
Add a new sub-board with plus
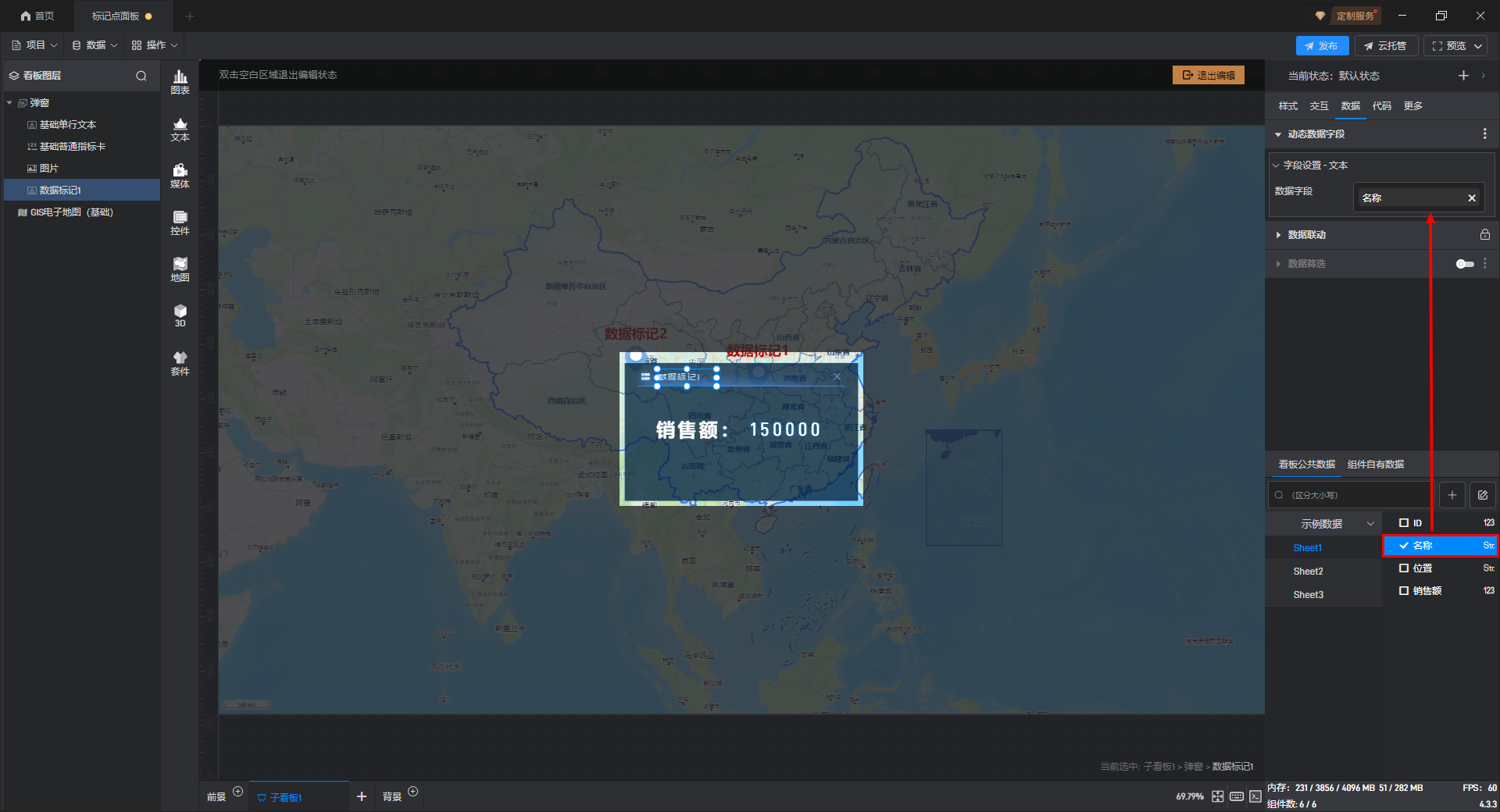(361, 796)
